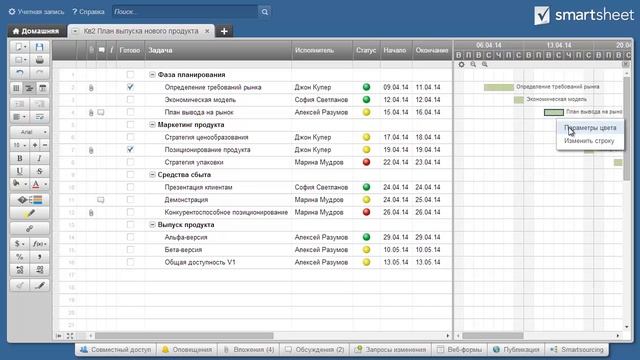Click the Undo arrow icon
Screen dimensions: 640x360
click(x=19, y=73)
